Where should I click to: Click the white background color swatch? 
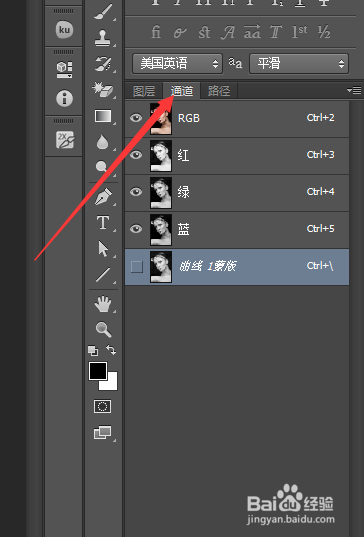tap(112, 384)
